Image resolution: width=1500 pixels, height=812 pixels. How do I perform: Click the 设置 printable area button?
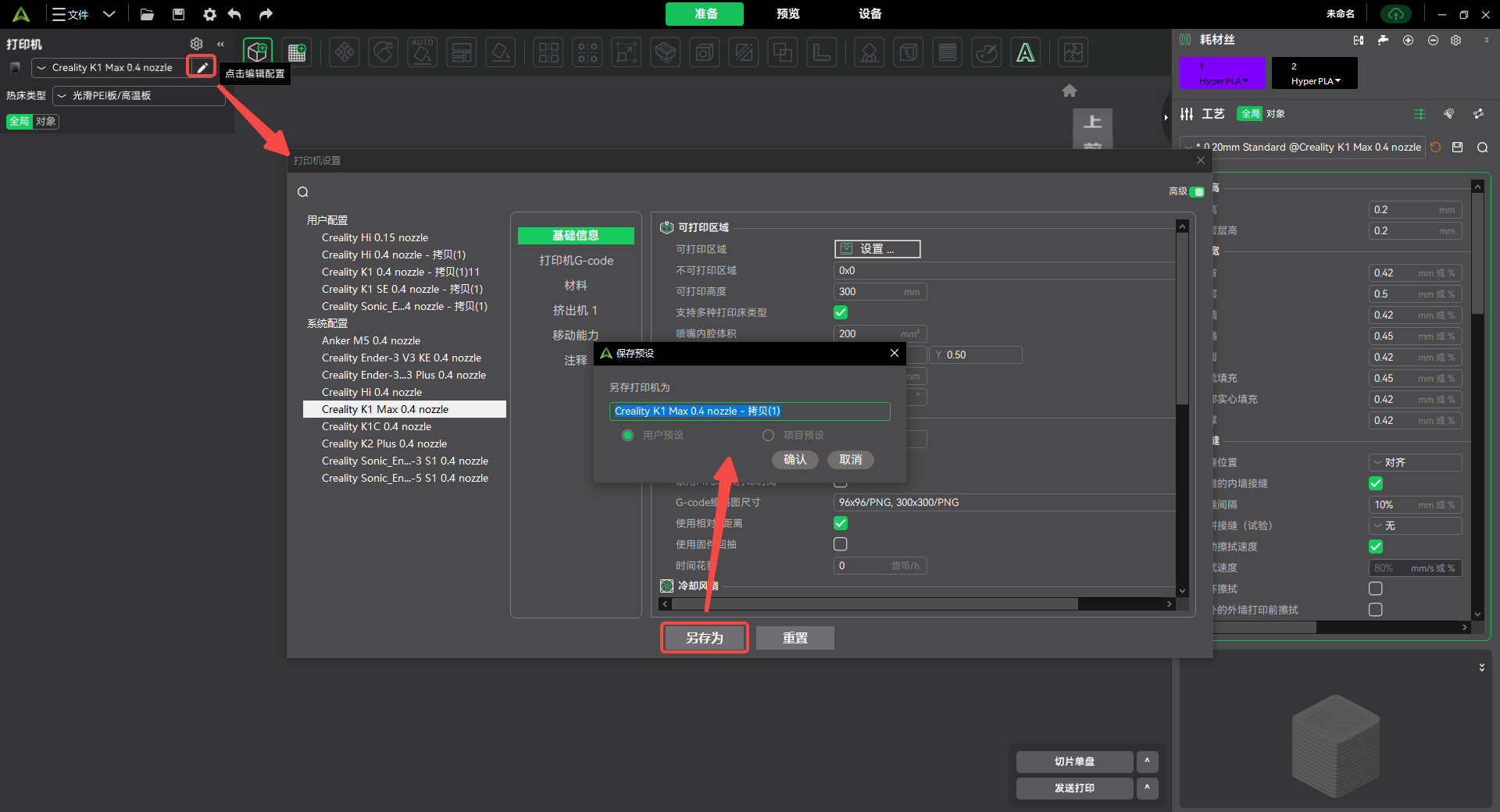click(877, 249)
